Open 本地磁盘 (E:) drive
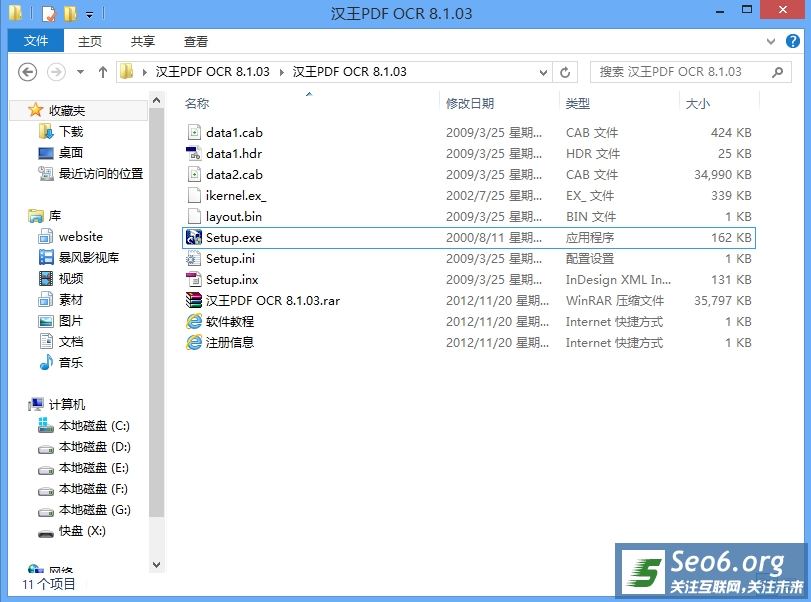The width and height of the screenshot is (811, 602). [94, 468]
